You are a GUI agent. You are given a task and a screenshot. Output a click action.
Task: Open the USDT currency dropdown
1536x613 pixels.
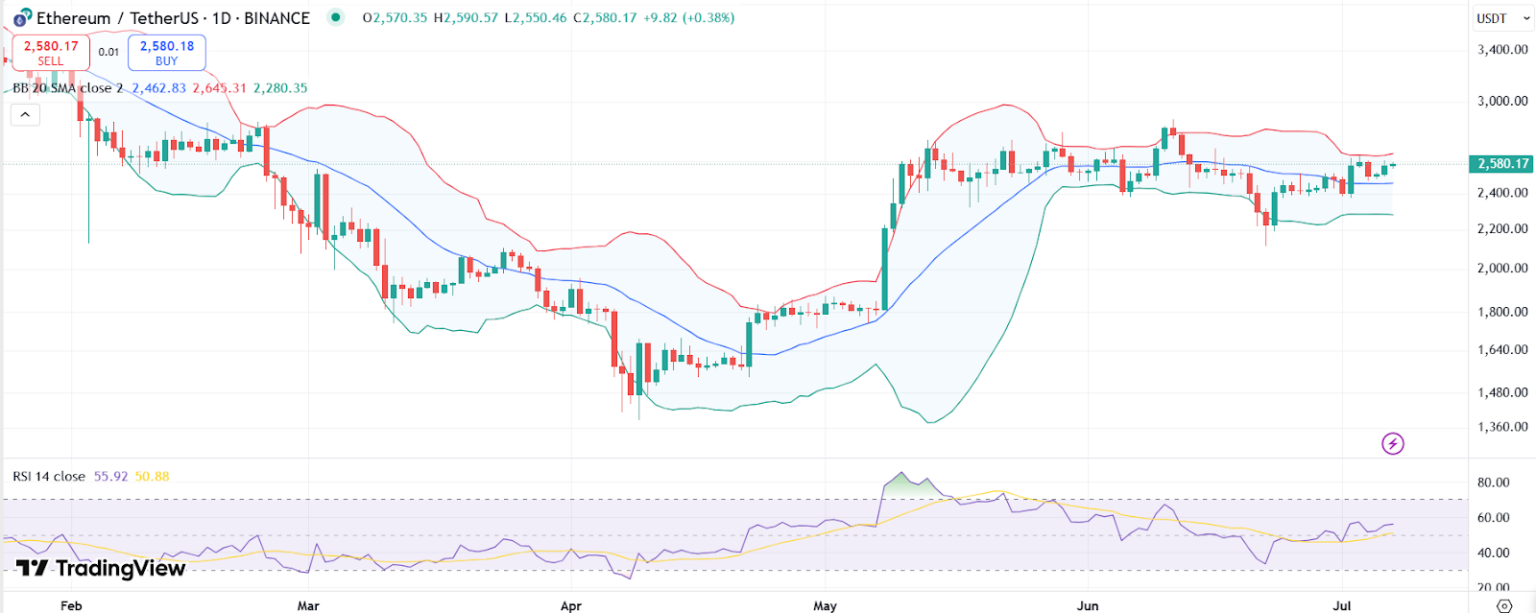[1495, 18]
